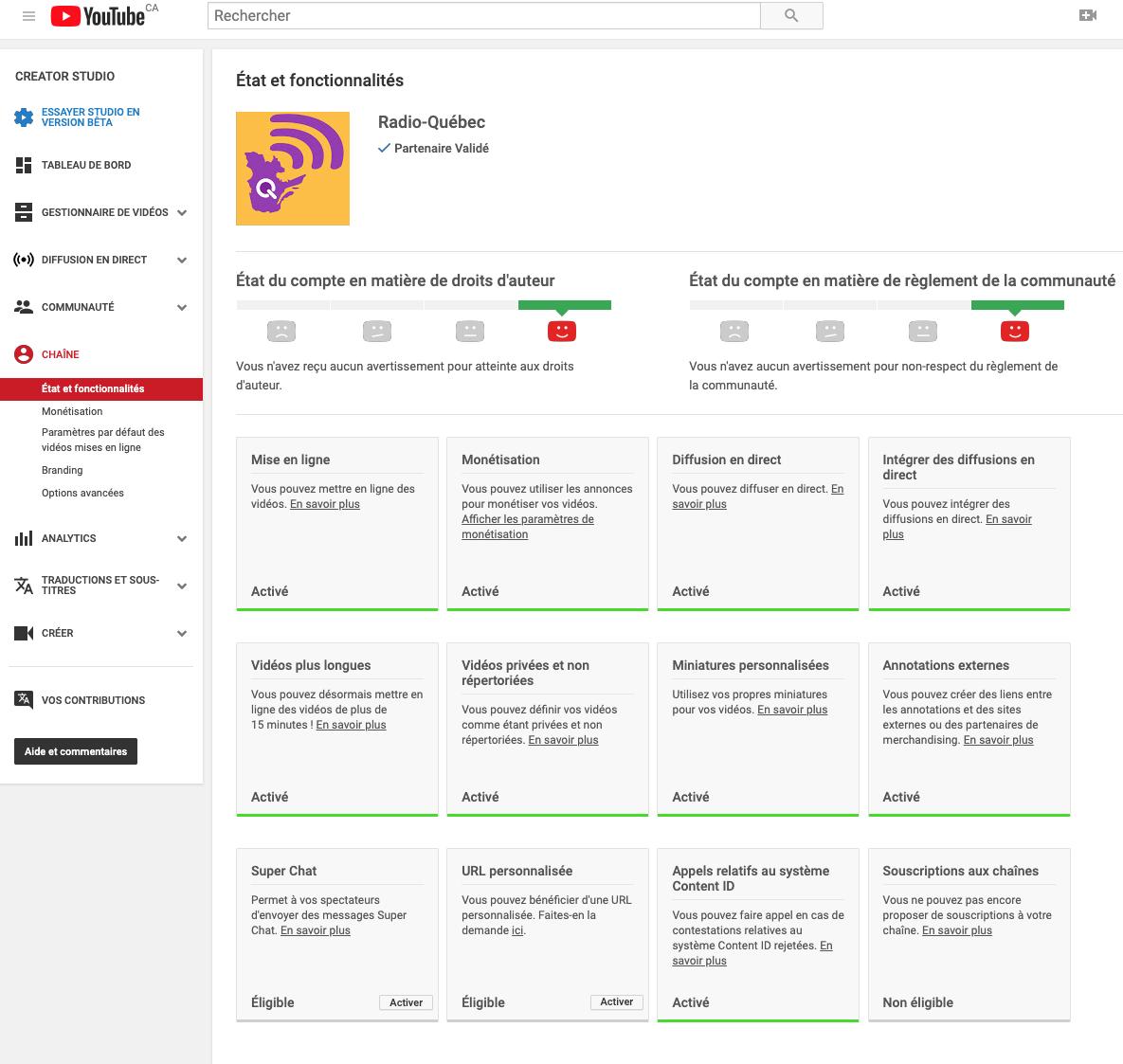Open Options avancées sidebar item
The image size is (1123, 1064).
click(82, 493)
